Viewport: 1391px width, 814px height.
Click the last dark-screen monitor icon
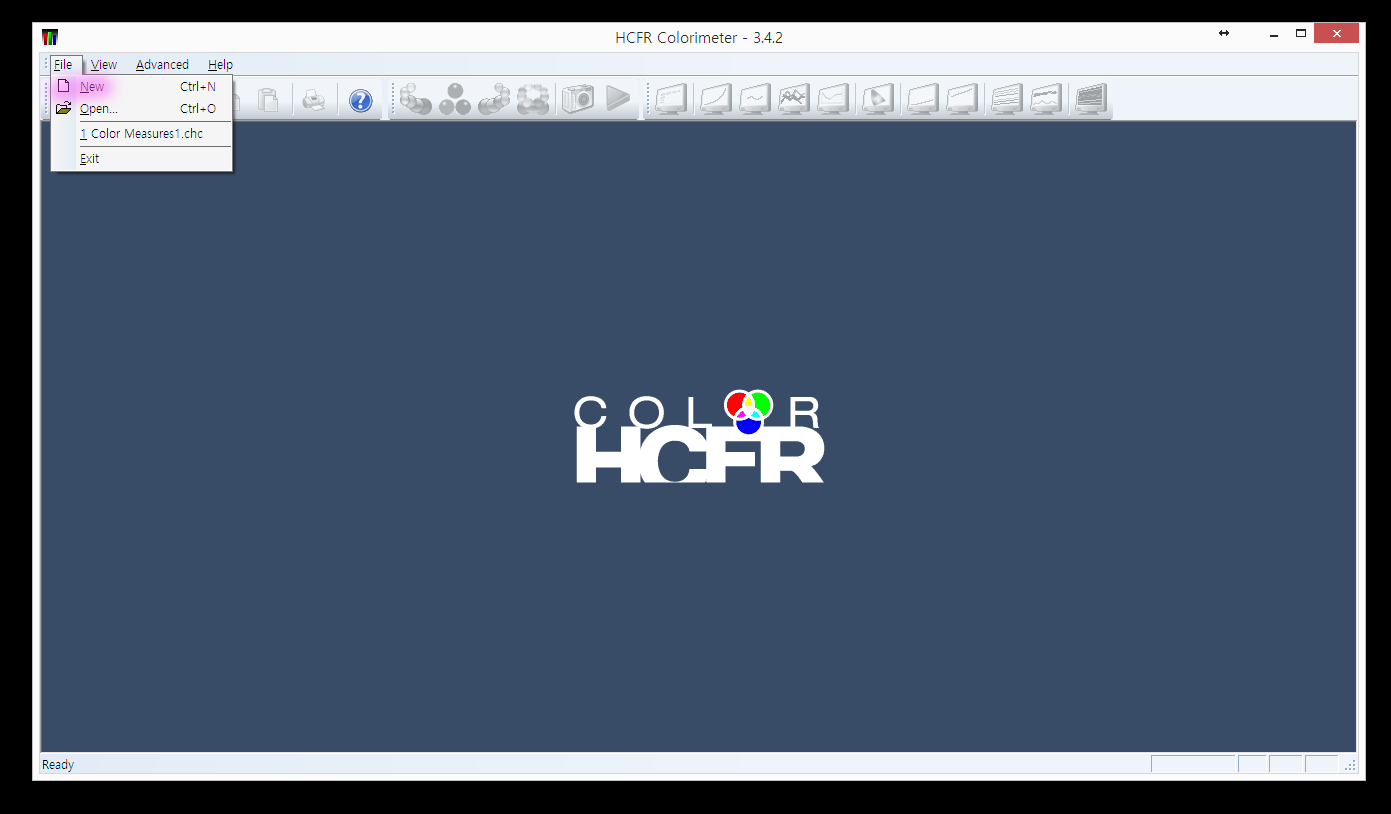click(1090, 99)
